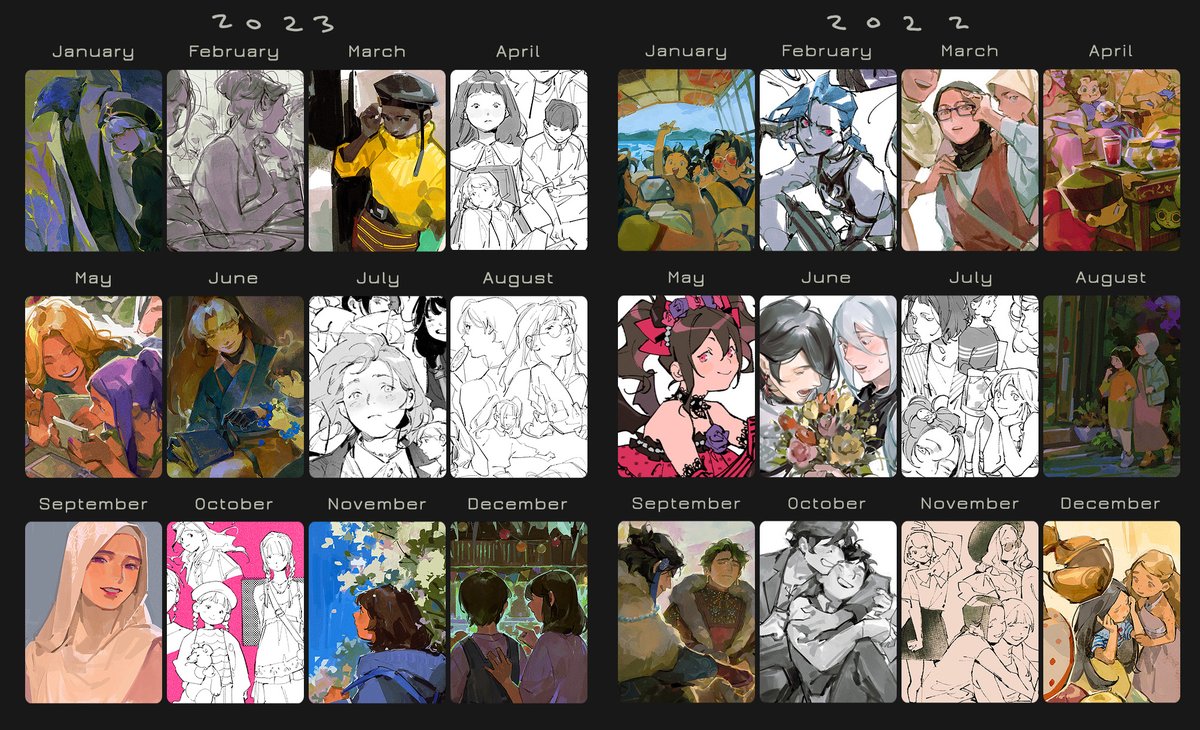The height and width of the screenshot is (730, 1200).
Task: Click the July label under 2023
Action: pos(377,279)
